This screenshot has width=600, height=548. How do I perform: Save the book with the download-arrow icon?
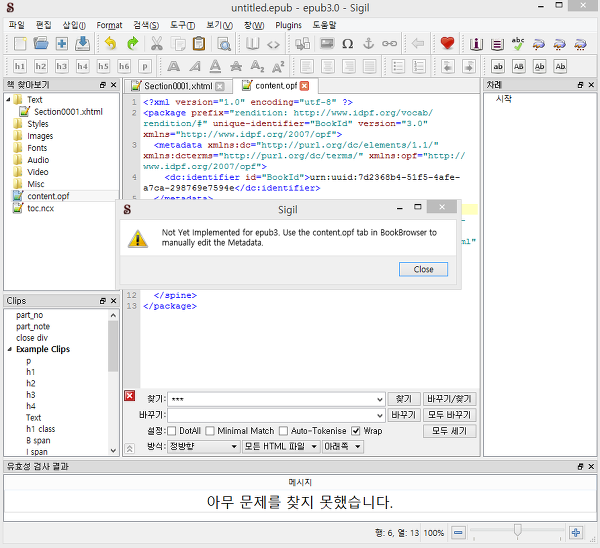[82, 44]
